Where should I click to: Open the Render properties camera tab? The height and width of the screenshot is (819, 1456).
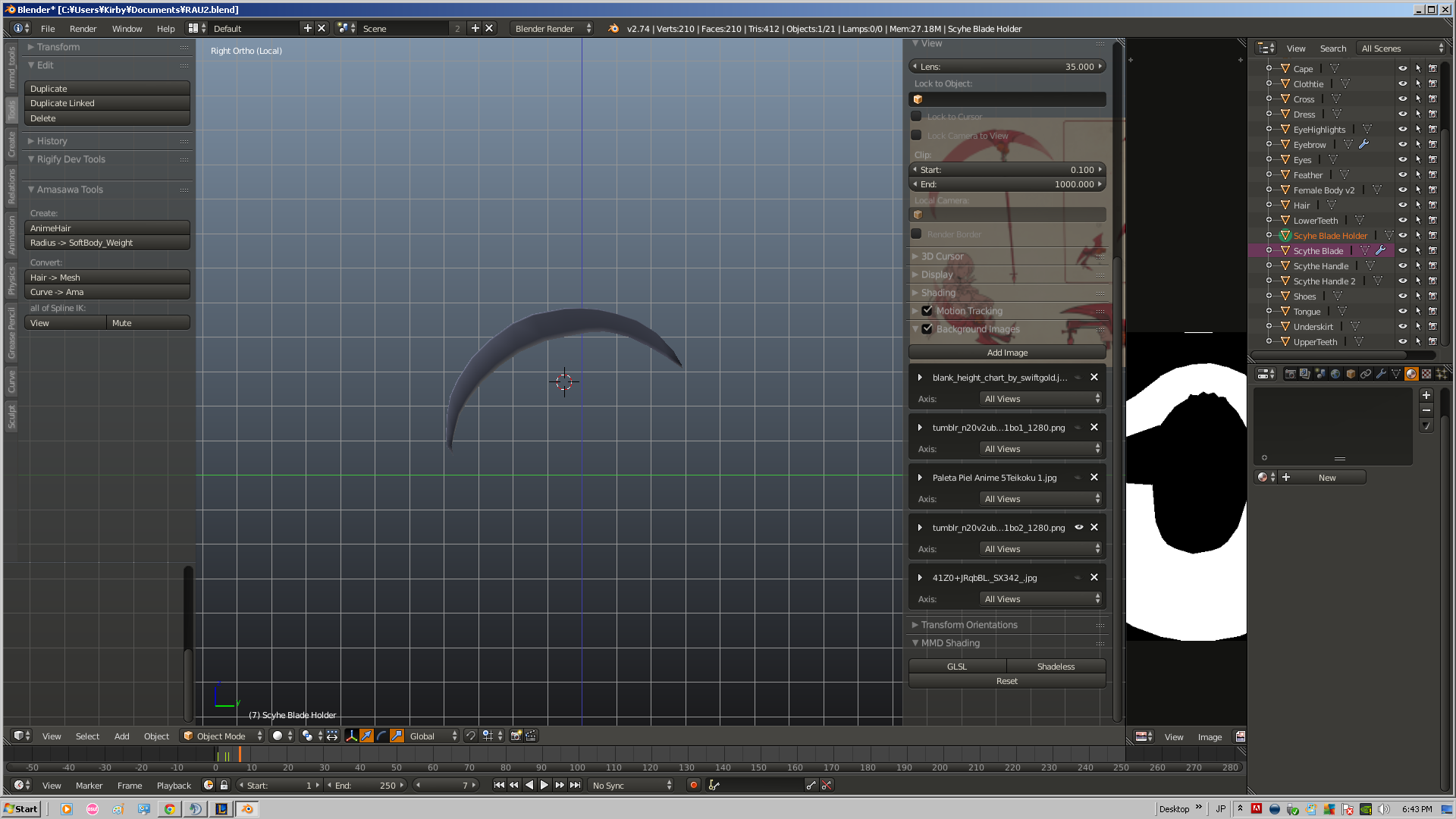pyautogui.click(x=1290, y=374)
